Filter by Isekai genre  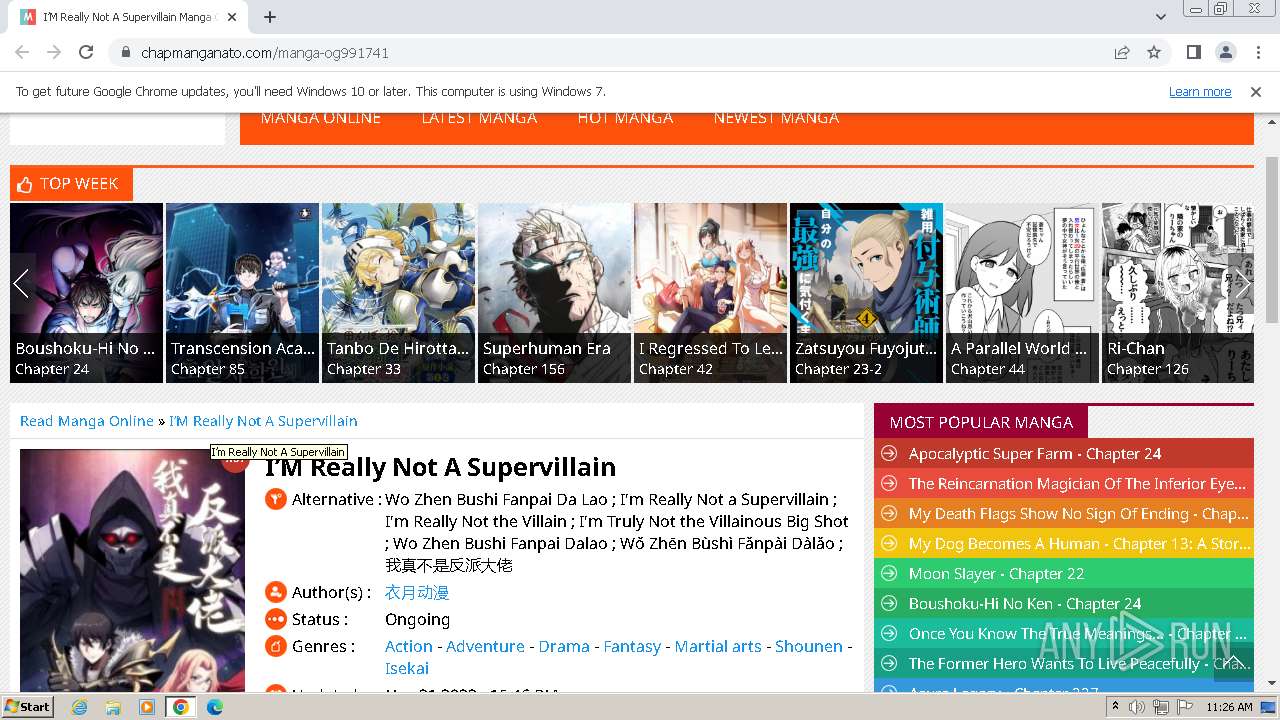click(x=407, y=668)
